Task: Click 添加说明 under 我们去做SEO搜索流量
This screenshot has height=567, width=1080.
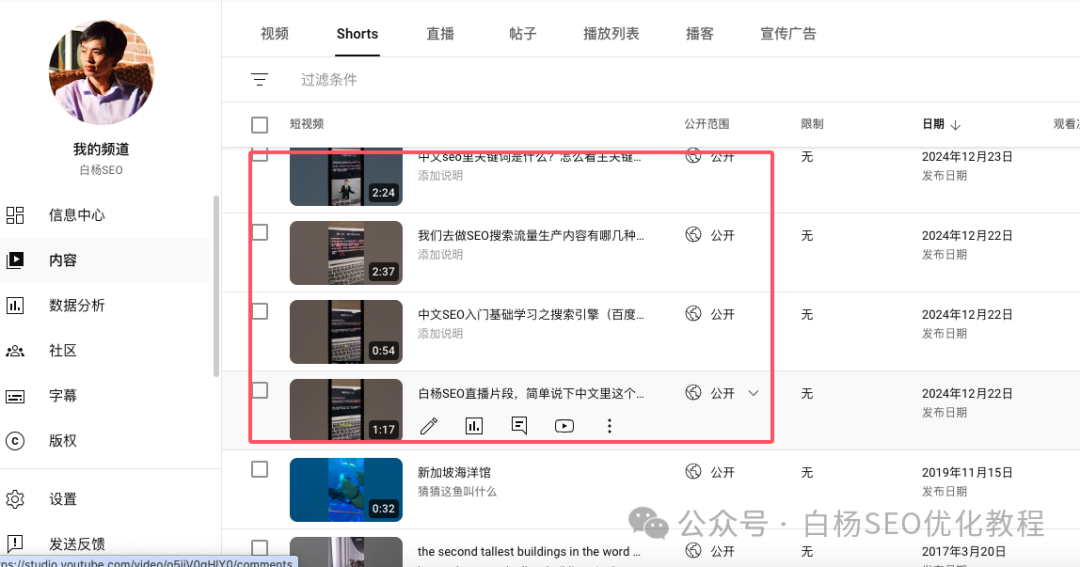Action: [440, 255]
